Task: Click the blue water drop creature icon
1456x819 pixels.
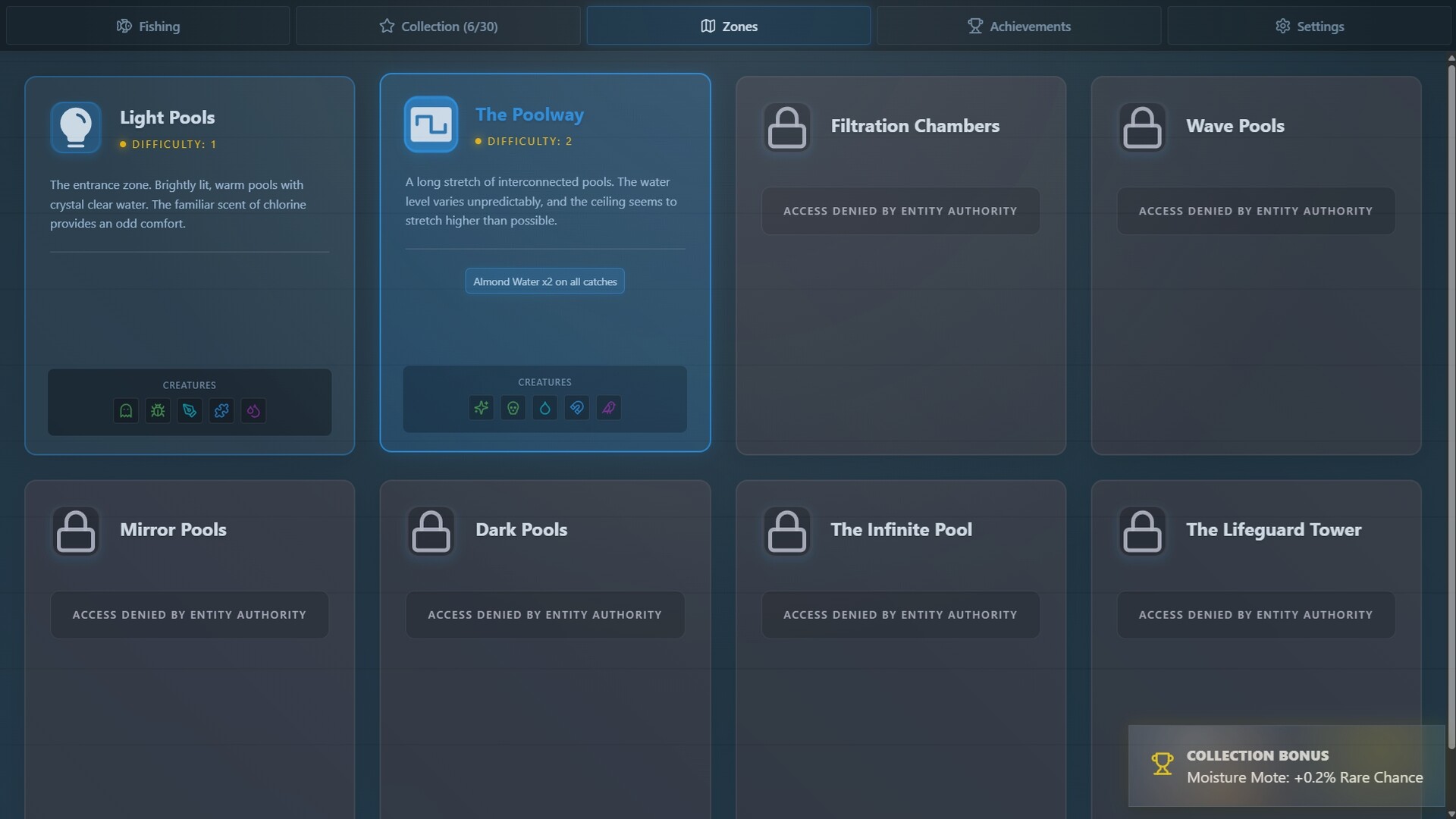Action: (x=545, y=408)
